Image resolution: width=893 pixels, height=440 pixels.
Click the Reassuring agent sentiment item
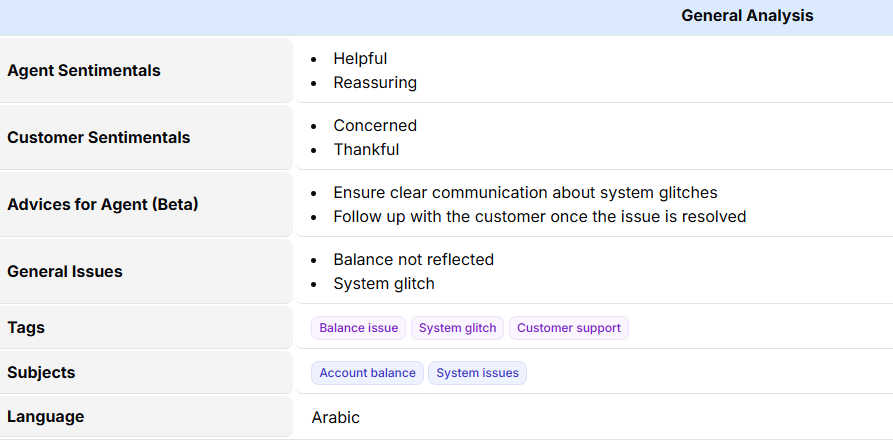pyautogui.click(x=375, y=83)
